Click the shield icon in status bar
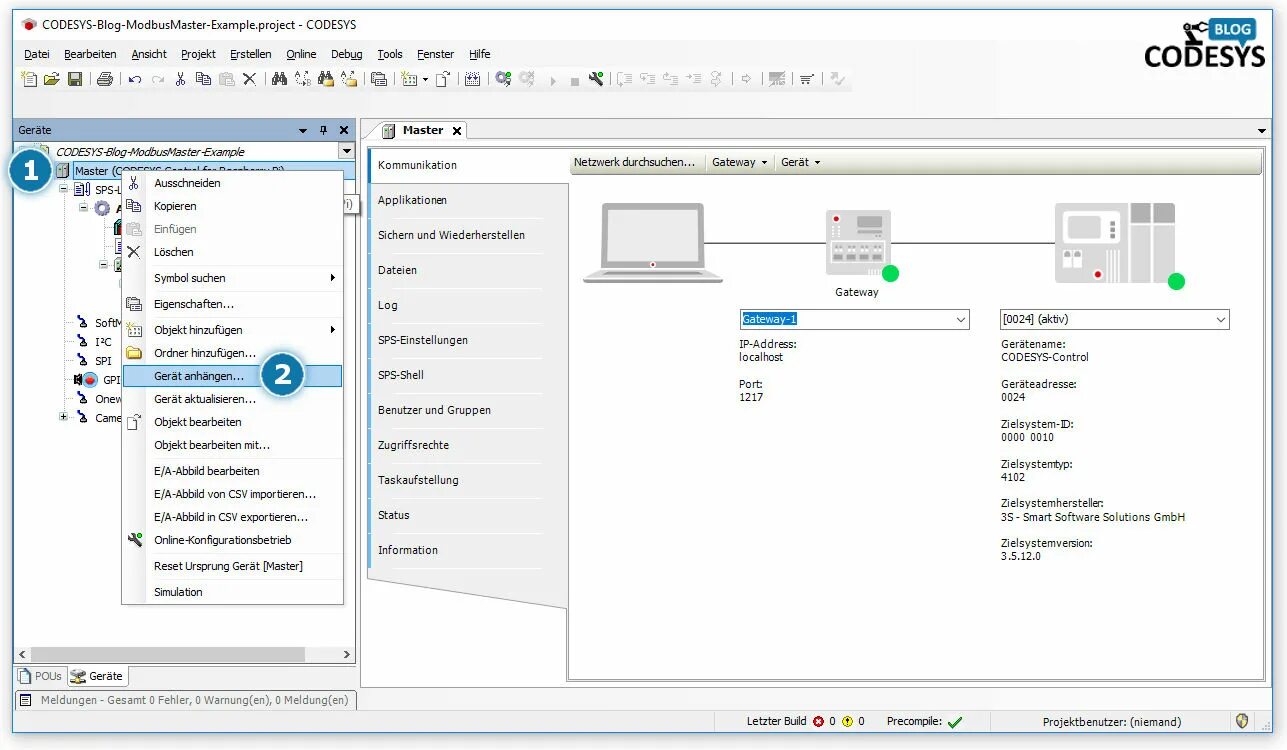 click(1243, 721)
